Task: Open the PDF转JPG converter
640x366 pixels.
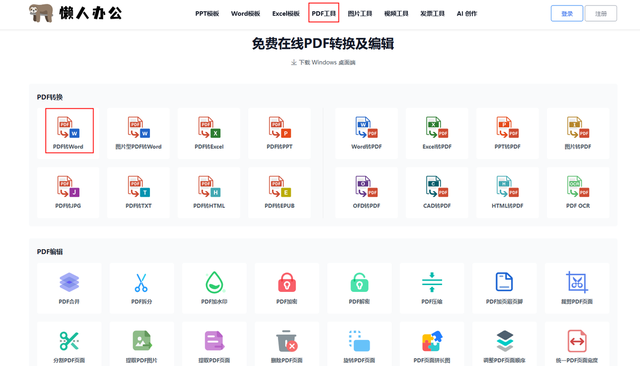Action: click(x=68, y=193)
